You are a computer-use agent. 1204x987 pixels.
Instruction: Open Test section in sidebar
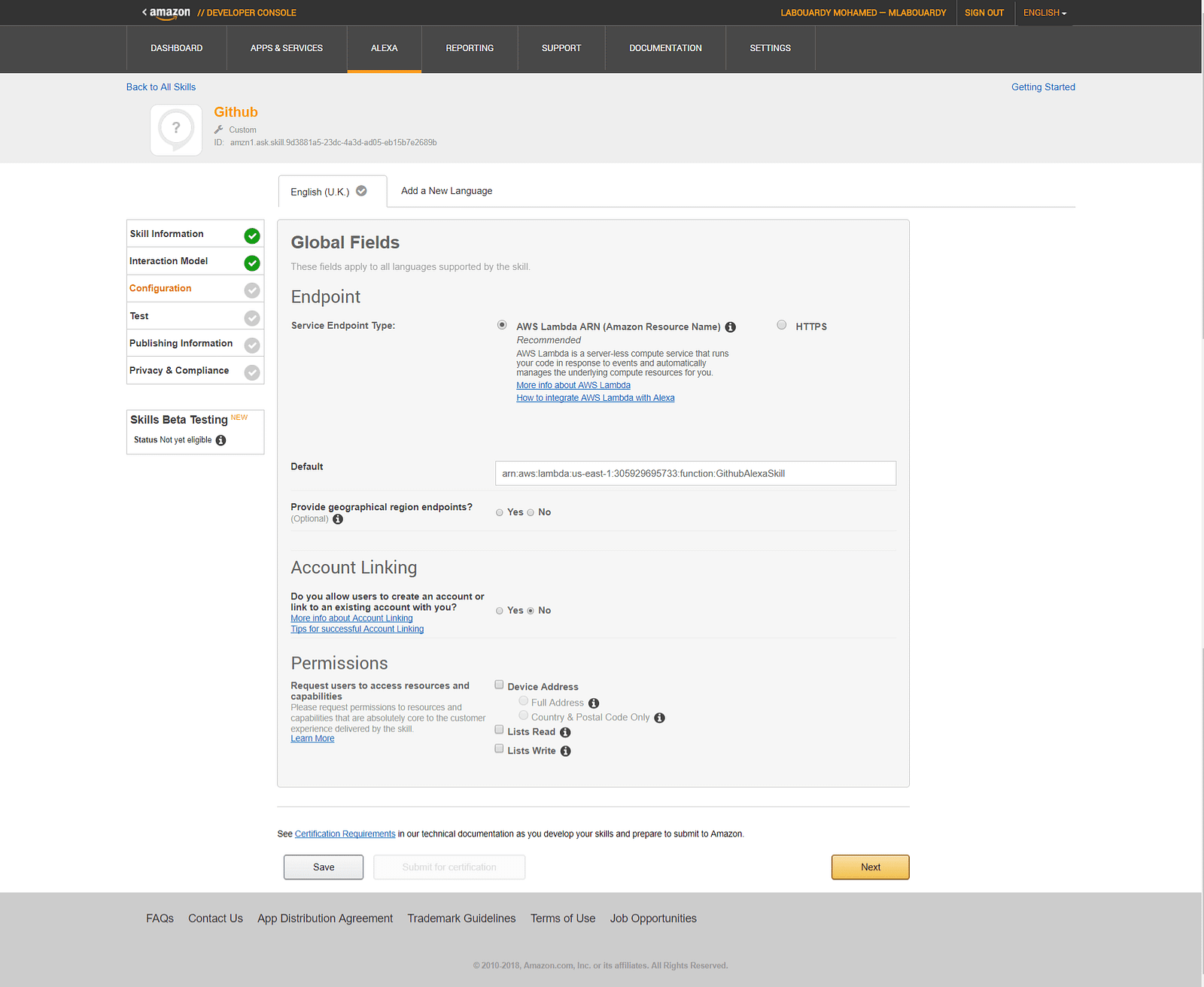point(196,316)
